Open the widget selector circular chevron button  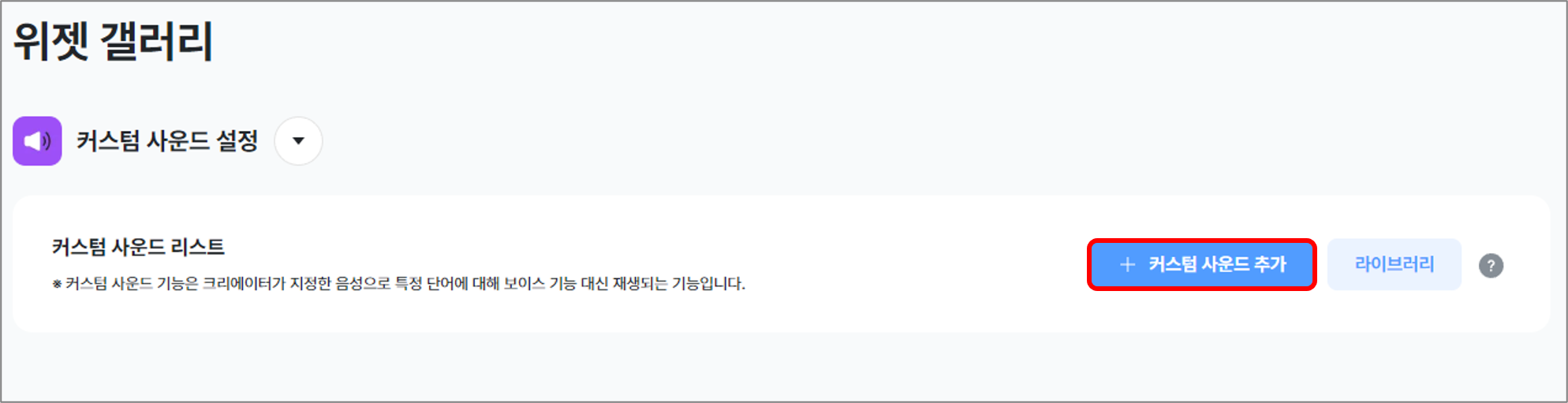point(298,141)
